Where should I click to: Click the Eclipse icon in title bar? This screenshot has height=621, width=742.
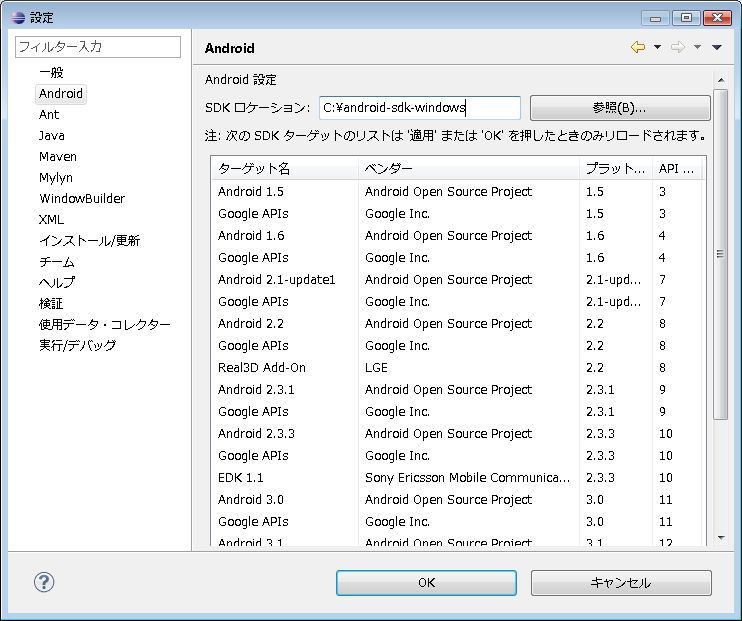coord(18,18)
